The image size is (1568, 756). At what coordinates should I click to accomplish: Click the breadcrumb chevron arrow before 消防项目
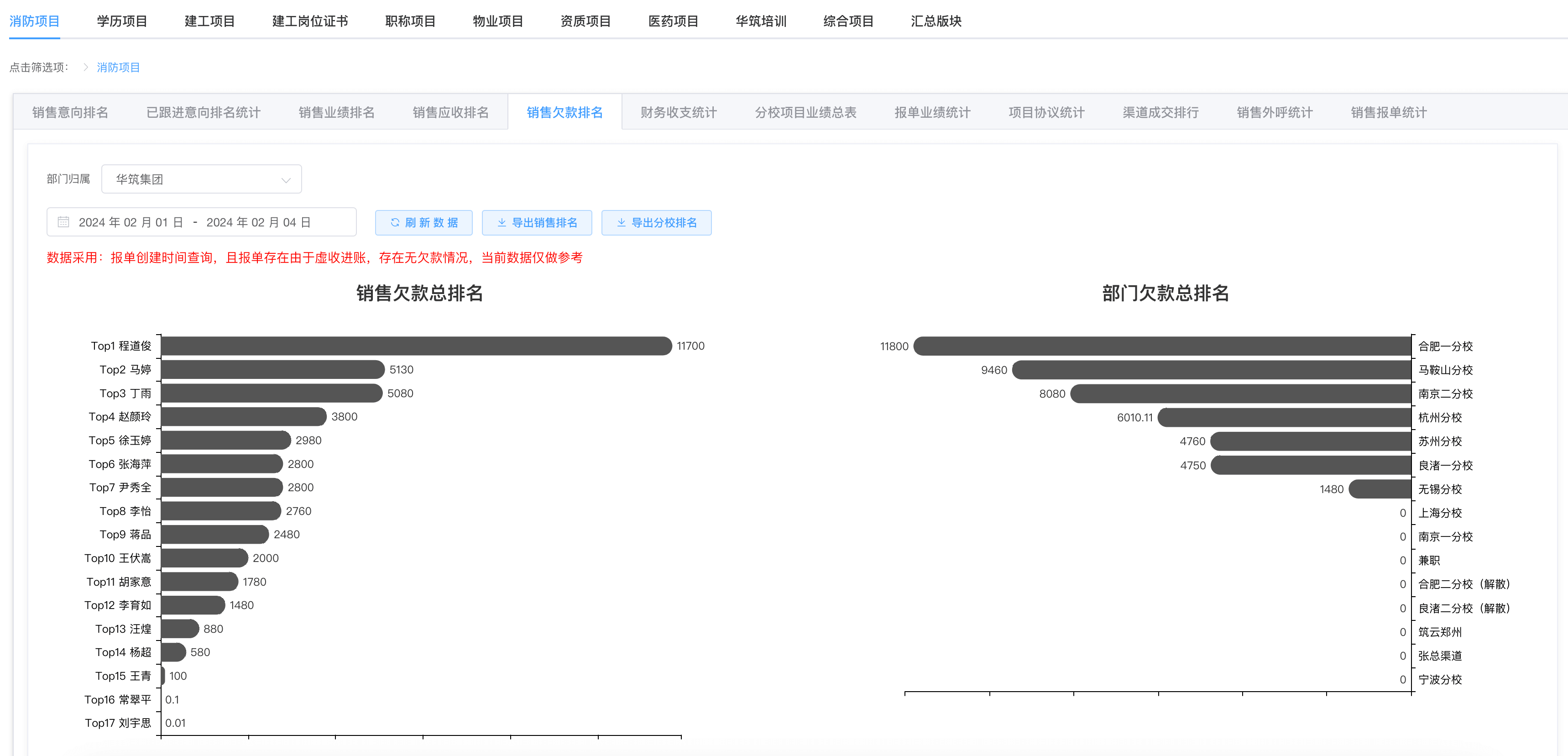tap(86, 67)
